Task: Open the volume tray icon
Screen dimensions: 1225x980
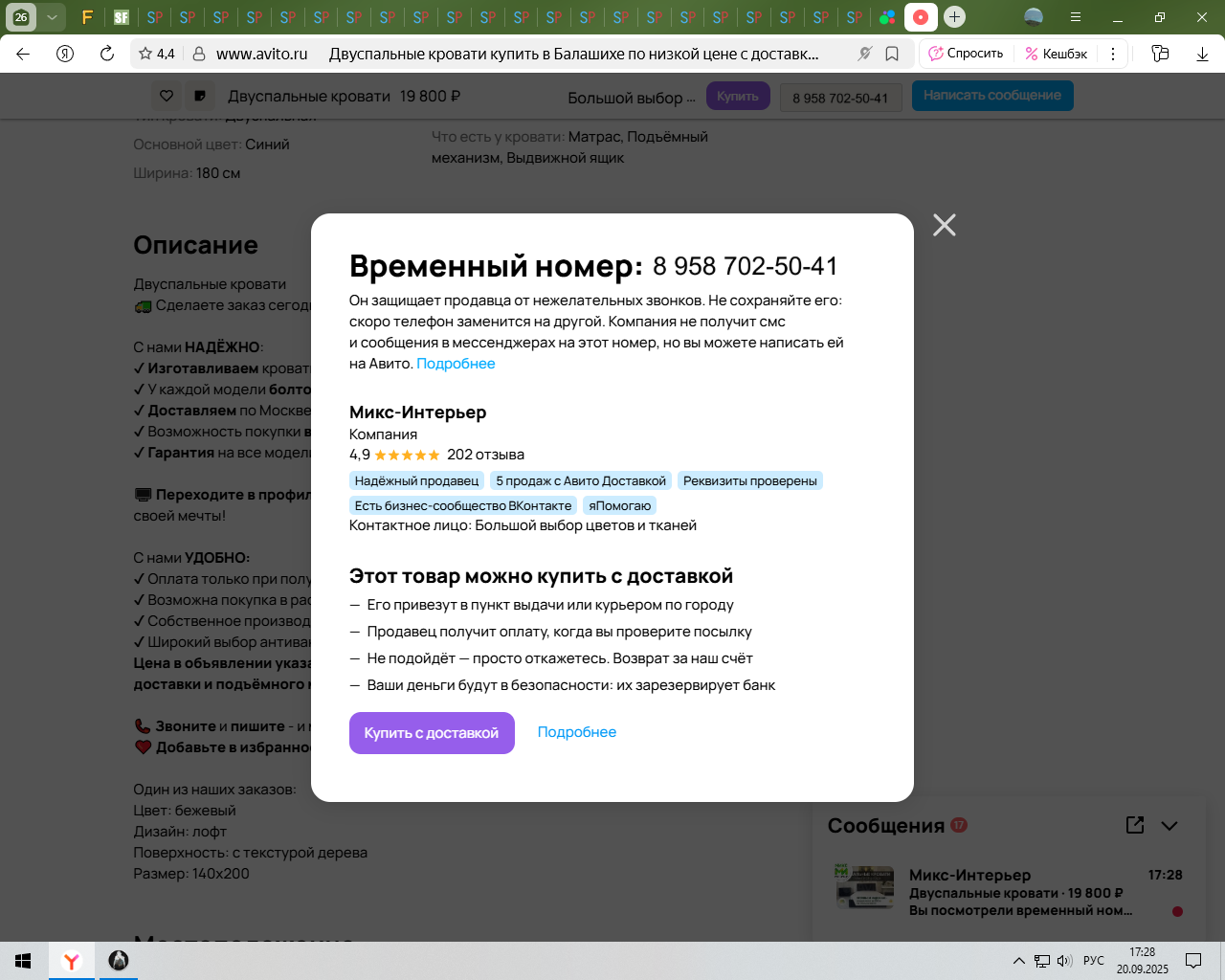Action: click(1065, 961)
